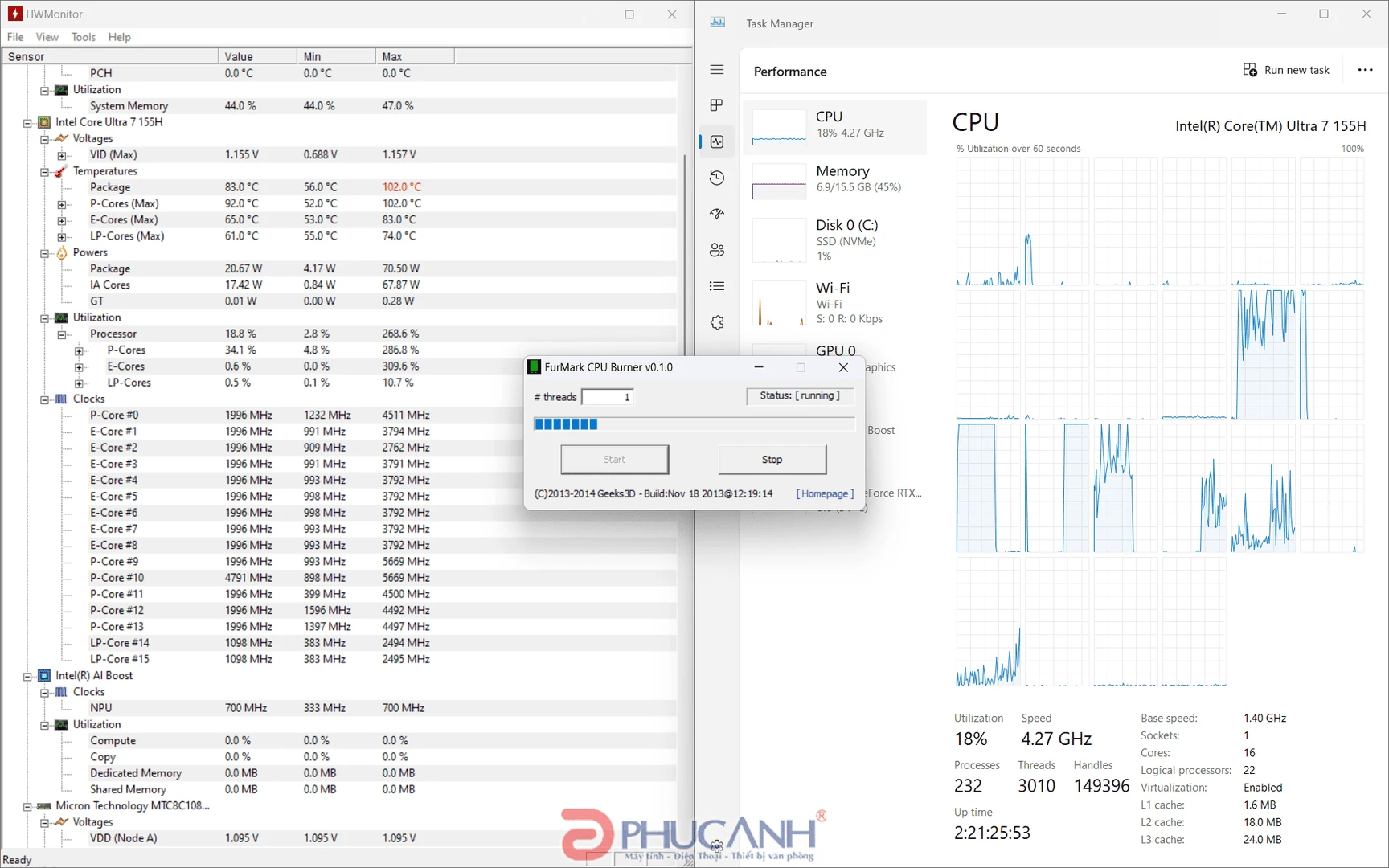Collapse the Intel Core Ultra 7 155H node
Viewport: 1389px width, 868px height.
click(27, 123)
